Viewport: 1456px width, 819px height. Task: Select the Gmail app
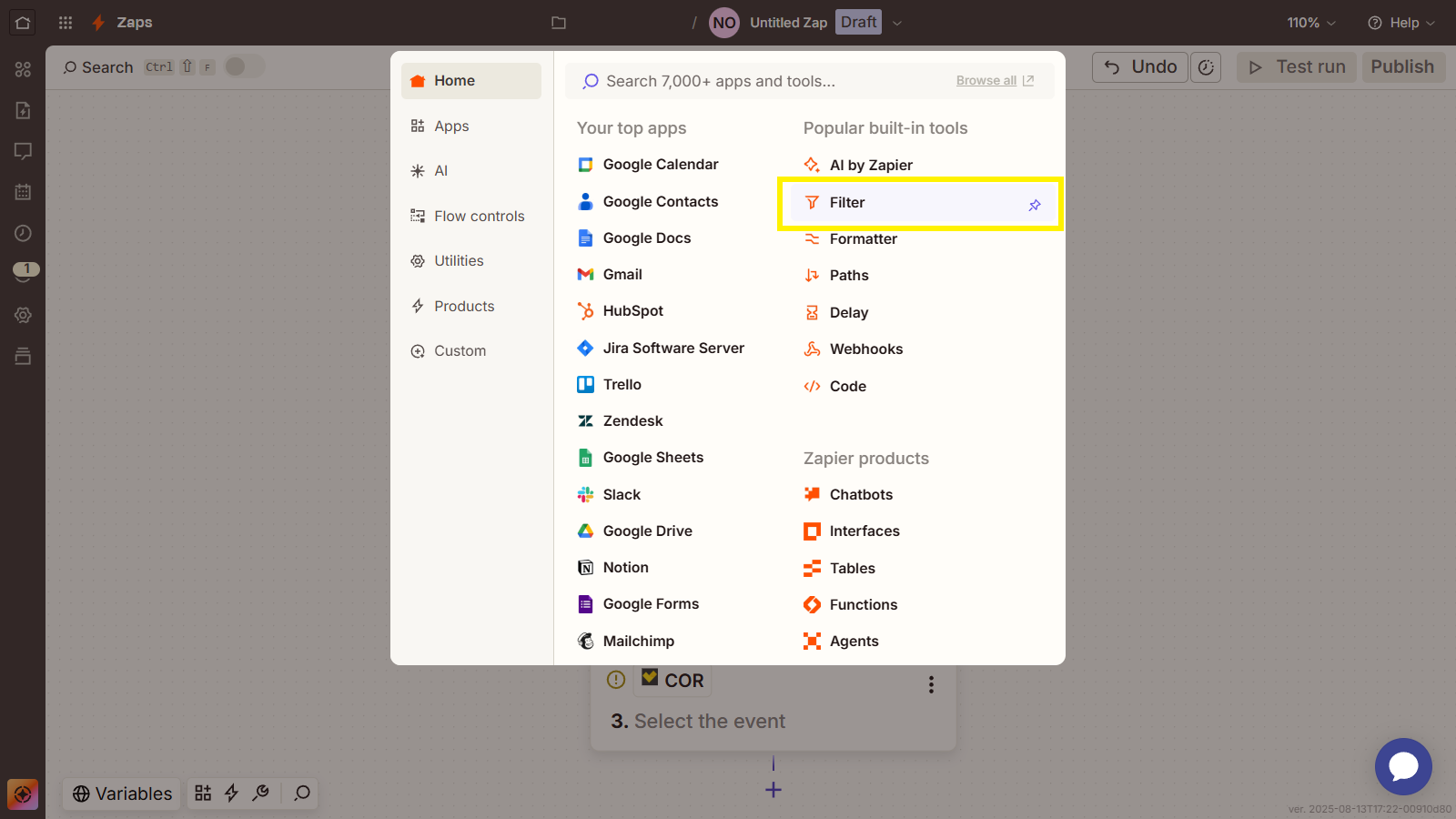[611, 275]
